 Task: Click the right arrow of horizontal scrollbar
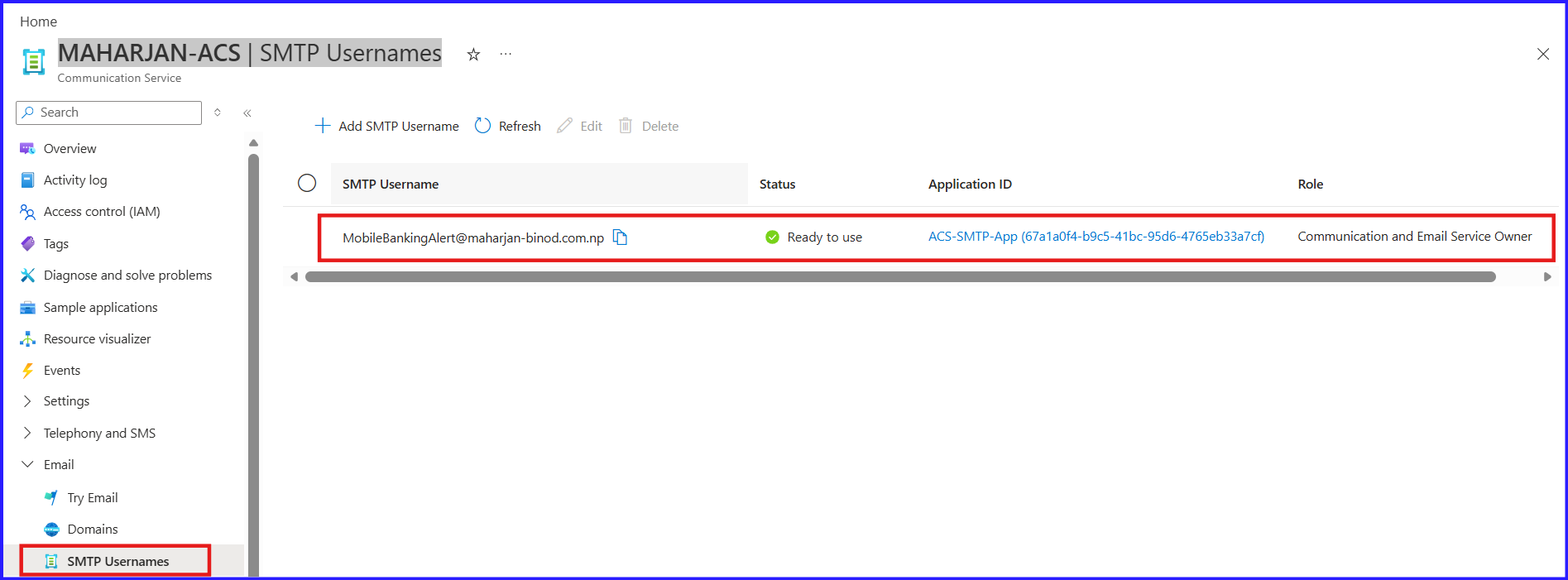point(1546,277)
